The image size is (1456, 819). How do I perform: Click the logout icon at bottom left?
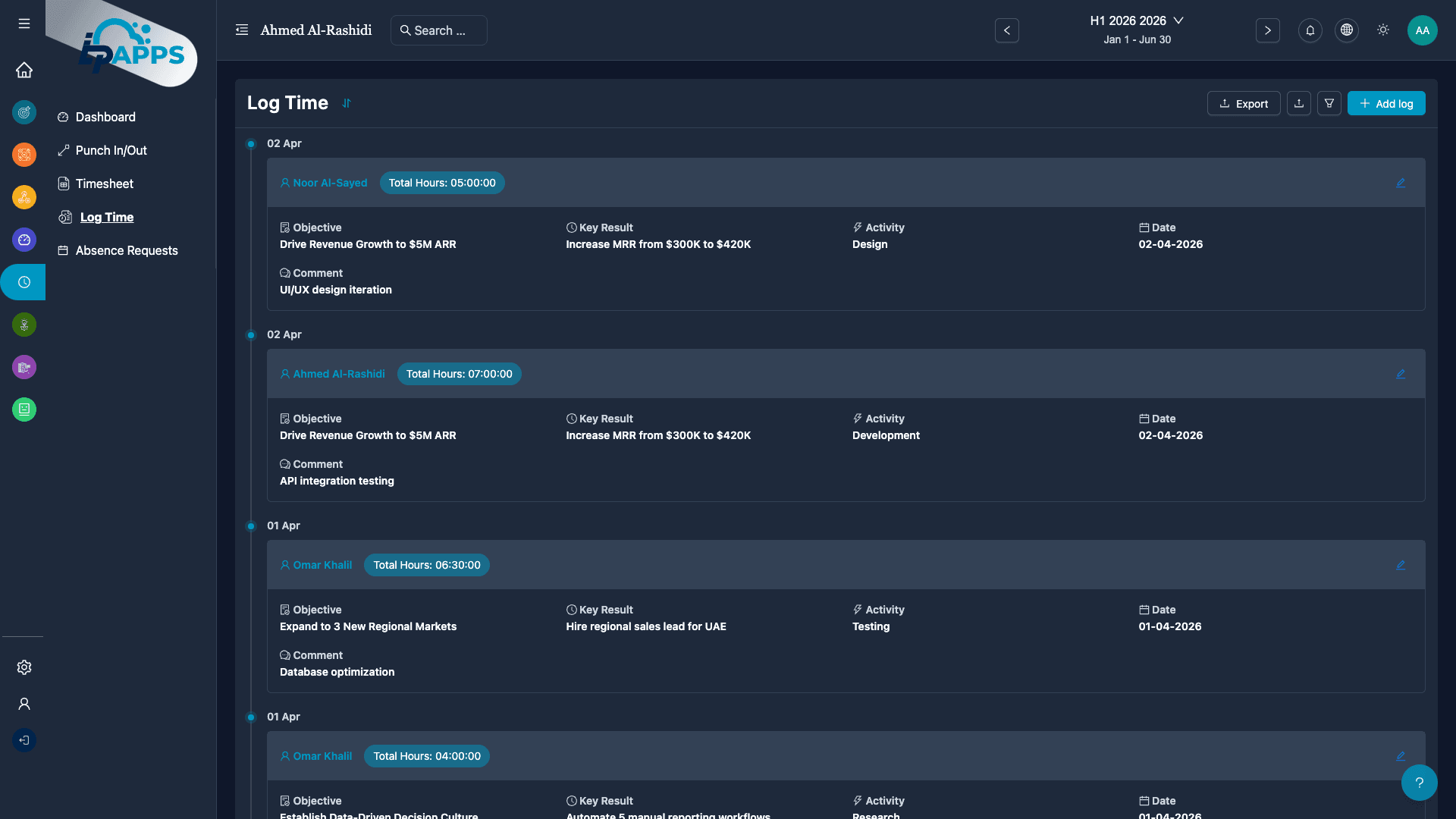click(x=24, y=740)
